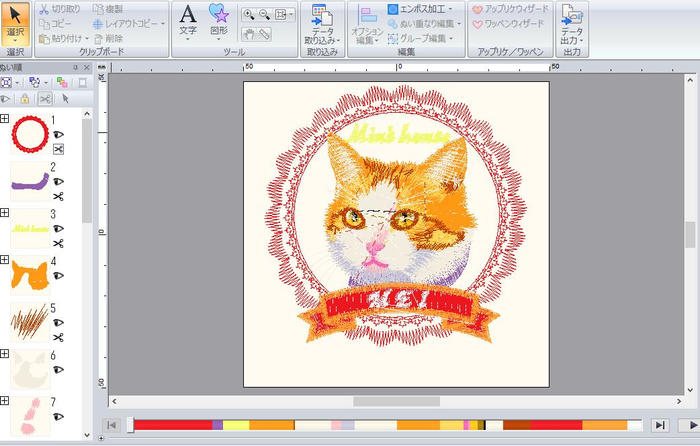Toggle visibility eye of item 4
The height and width of the screenshot is (446, 700).
[x=58, y=276]
